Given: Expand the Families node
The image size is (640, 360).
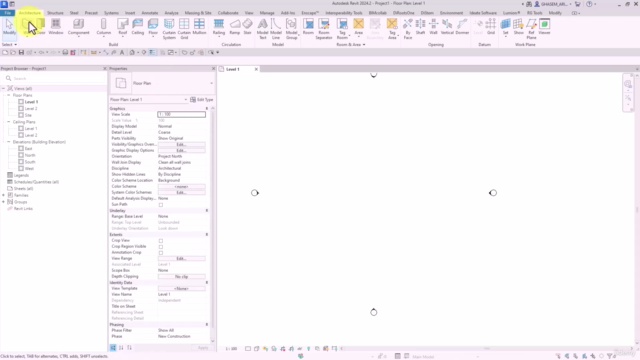Looking at the screenshot, I should [3, 195].
